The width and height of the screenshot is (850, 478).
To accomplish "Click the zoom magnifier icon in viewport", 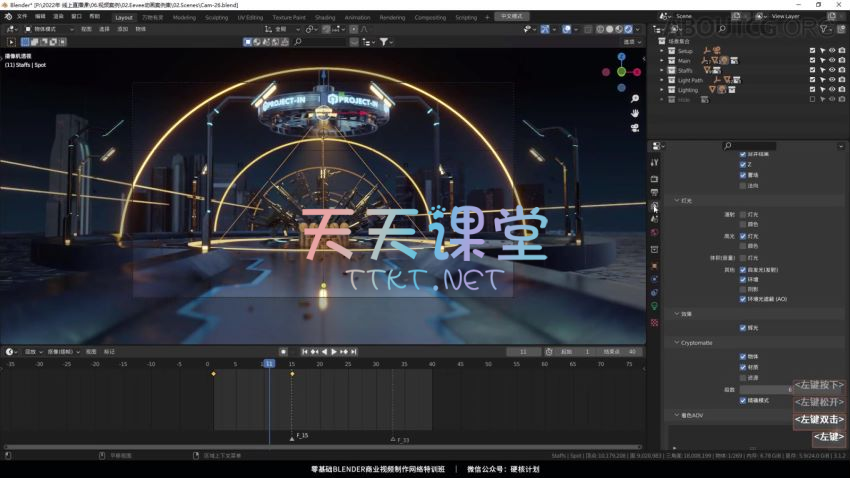I will [x=635, y=98].
